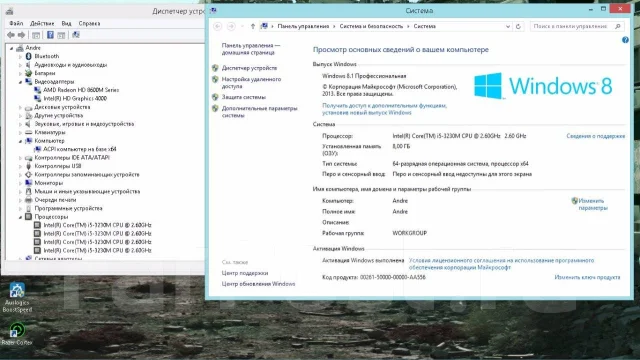Click Изменить параметры link
This screenshot has width=640, height=360.
(x=593, y=204)
